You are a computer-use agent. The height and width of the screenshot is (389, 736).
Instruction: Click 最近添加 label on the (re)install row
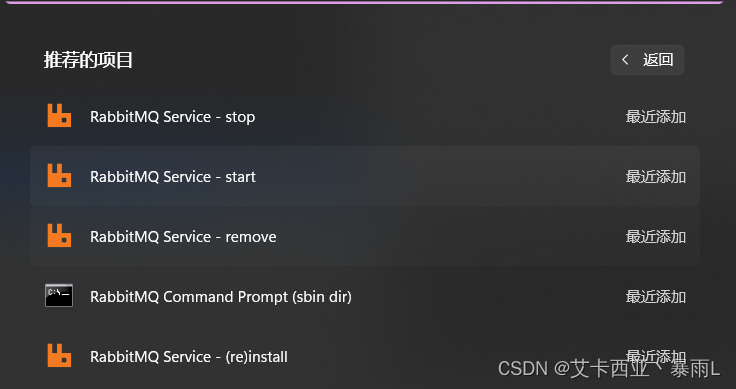[656, 357]
